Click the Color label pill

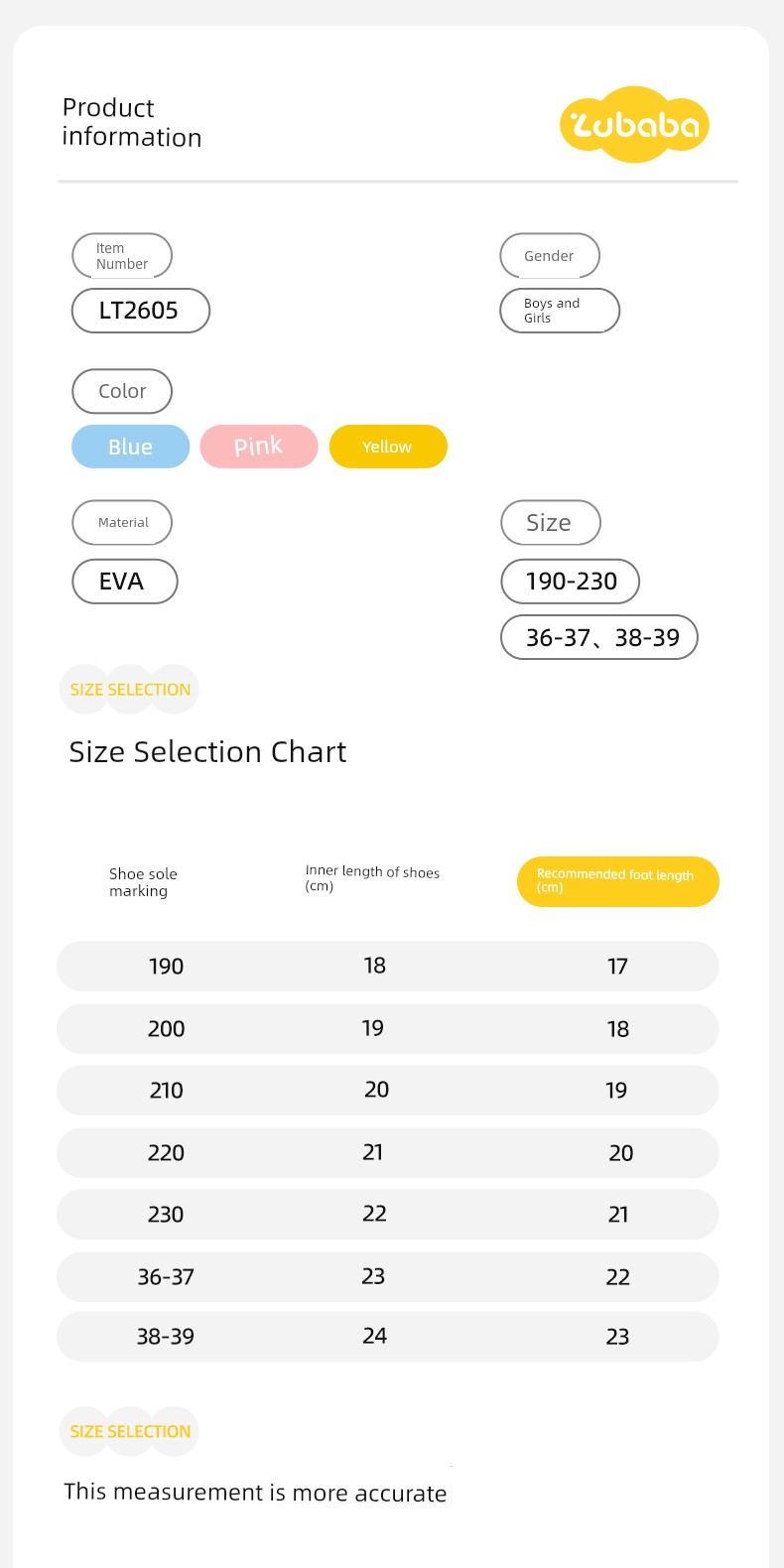point(122,391)
